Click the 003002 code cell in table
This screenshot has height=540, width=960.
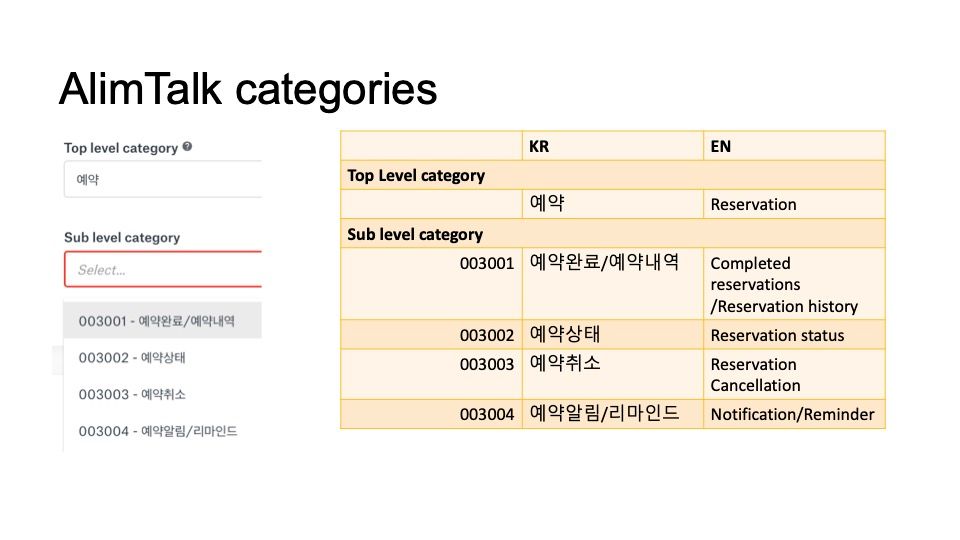[x=432, y=334]
